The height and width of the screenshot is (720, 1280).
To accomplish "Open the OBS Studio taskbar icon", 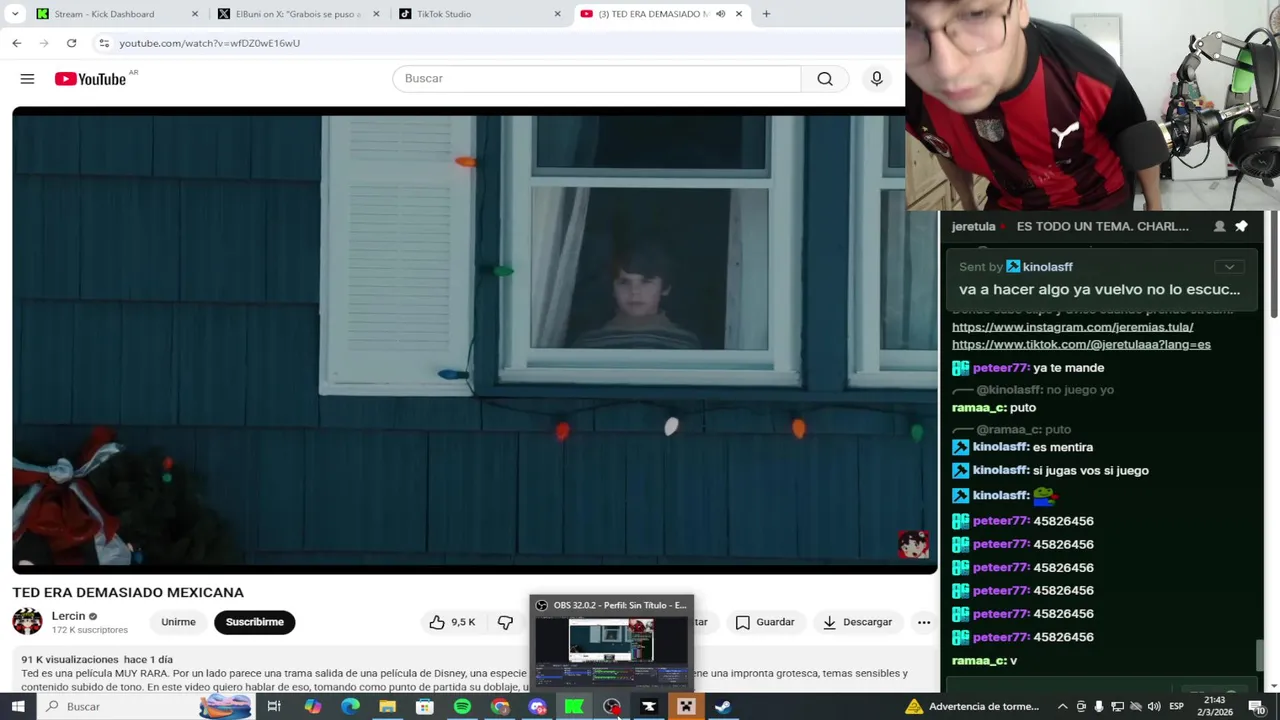I will [x=611, y=707].
